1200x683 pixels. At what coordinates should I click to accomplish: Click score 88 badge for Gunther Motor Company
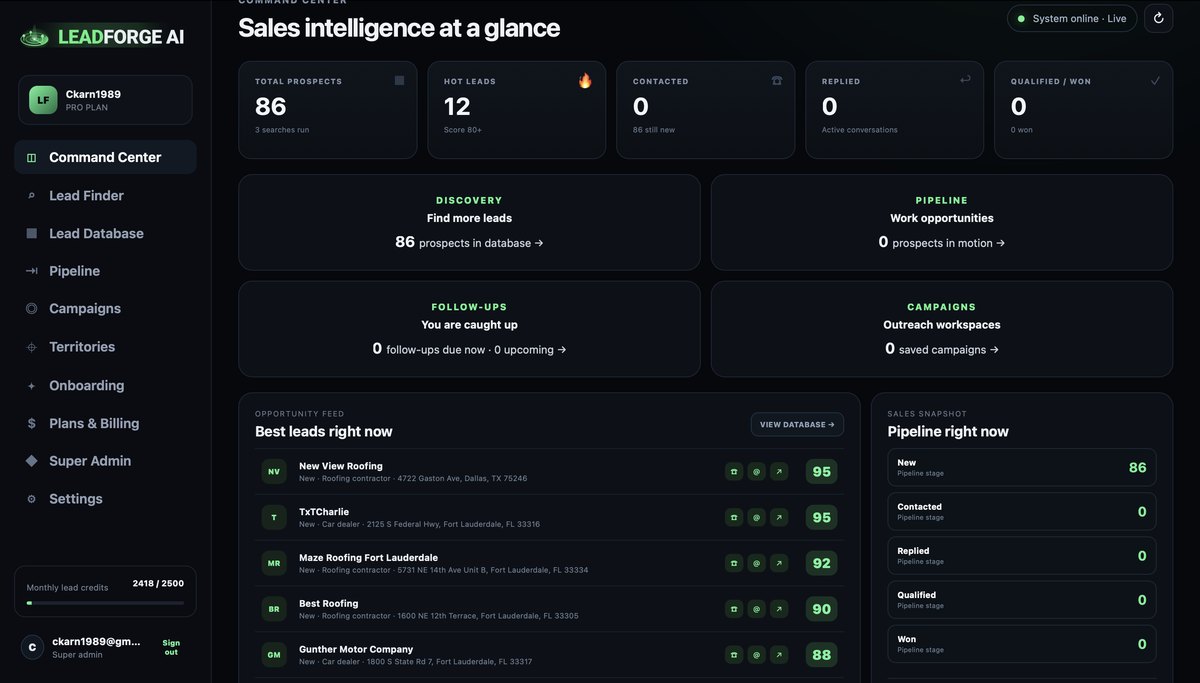[821, 655]
